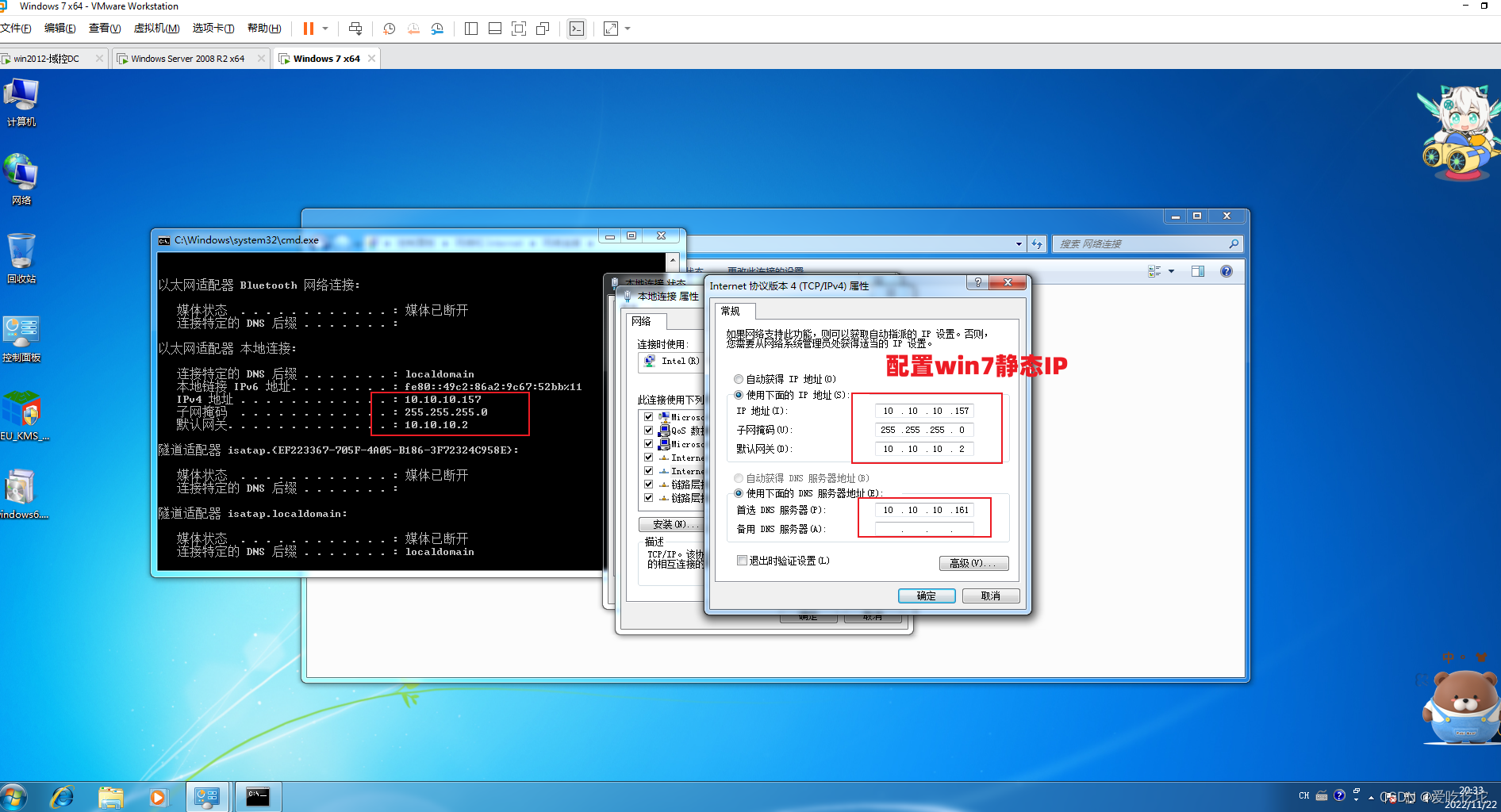Open the 计算机 desktop icon
The height and width of the screenshot is (812, 1501).
[x=21, y=103]
